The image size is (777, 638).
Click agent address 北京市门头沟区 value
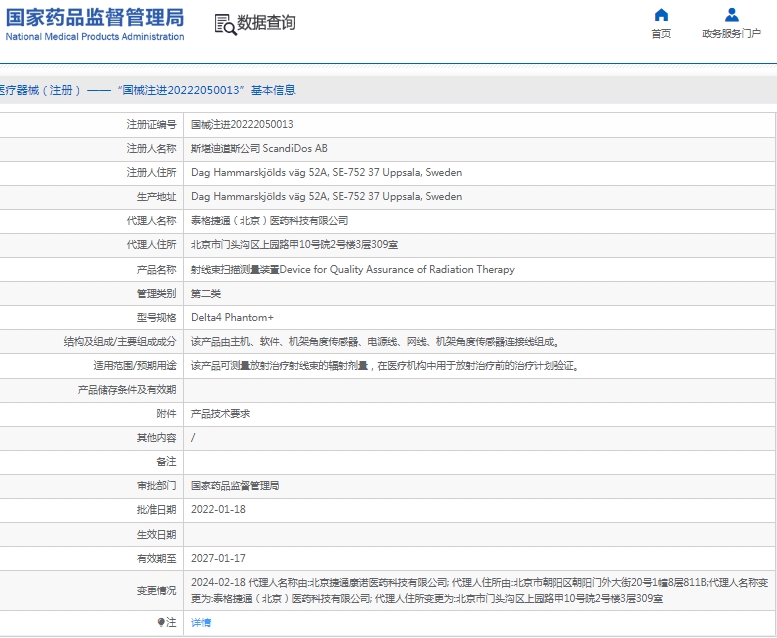pos(294,245)
